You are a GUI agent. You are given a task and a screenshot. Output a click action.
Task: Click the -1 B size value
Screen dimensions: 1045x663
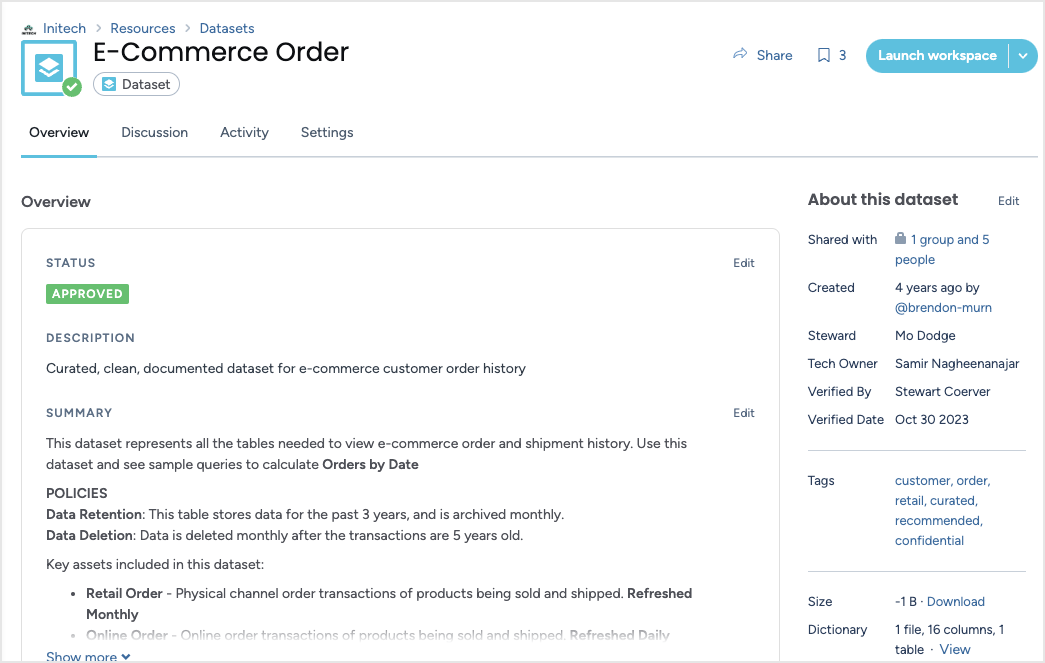point(906,602)
